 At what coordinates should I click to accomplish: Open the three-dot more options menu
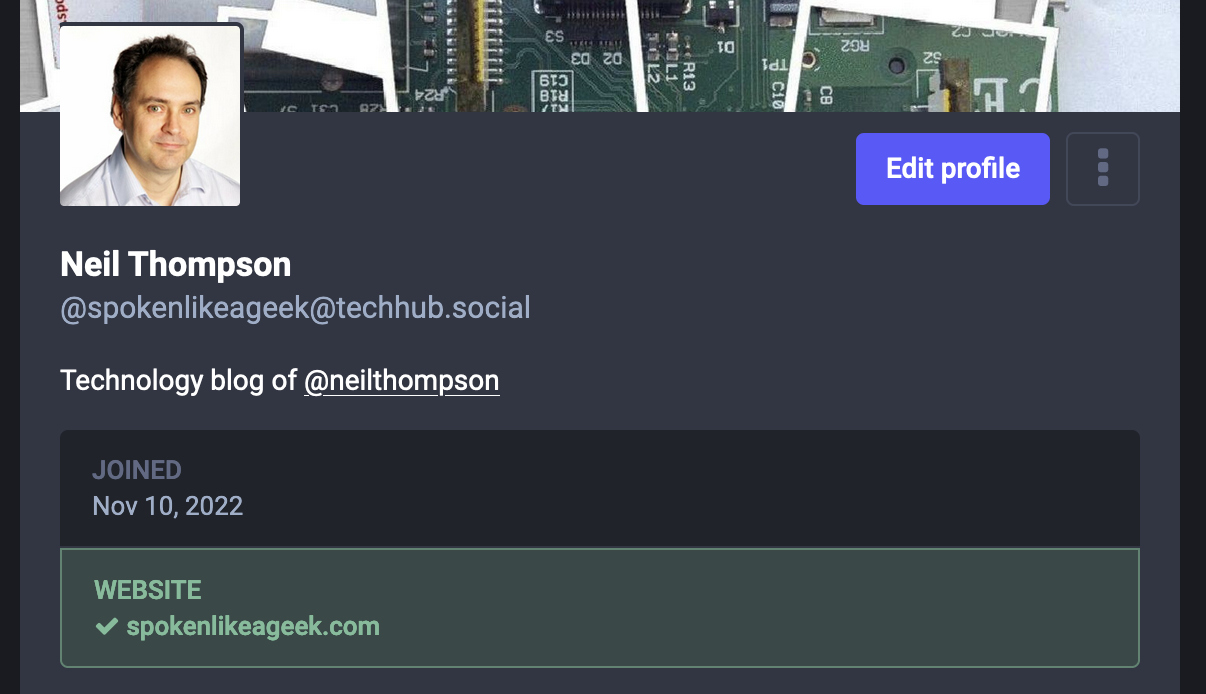1103,169
